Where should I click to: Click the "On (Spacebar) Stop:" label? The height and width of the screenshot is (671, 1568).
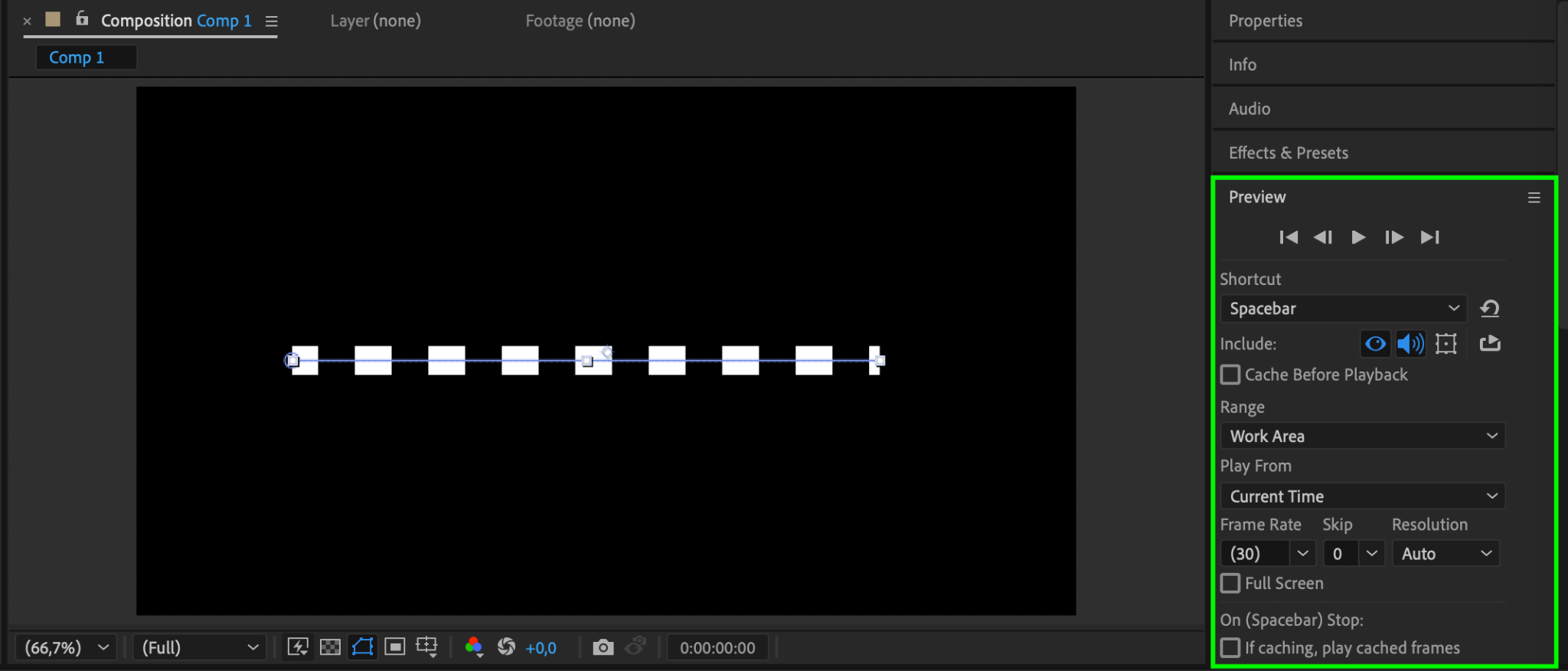[1292, 620]
